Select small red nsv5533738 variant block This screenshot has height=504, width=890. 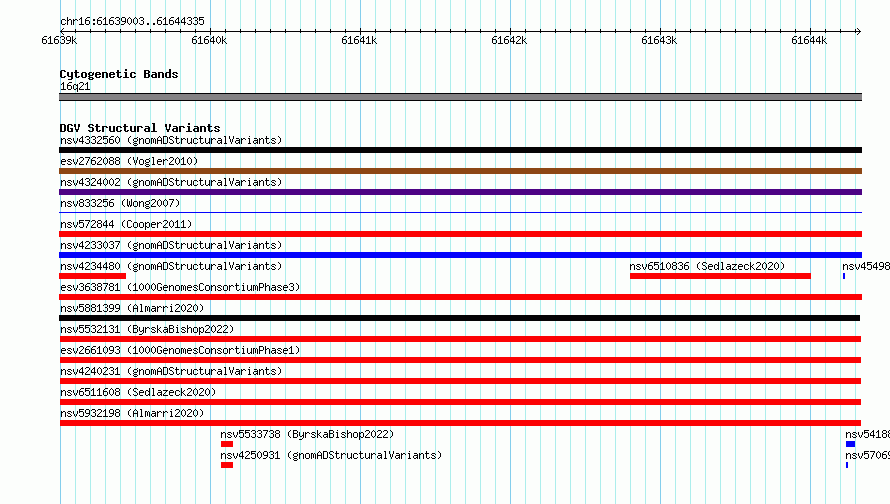(227, 444)
